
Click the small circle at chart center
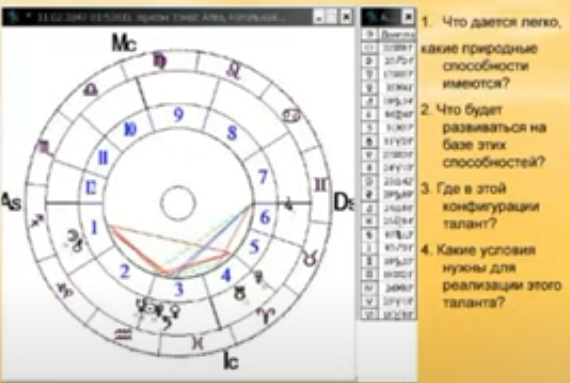click(x=178, y=203)
